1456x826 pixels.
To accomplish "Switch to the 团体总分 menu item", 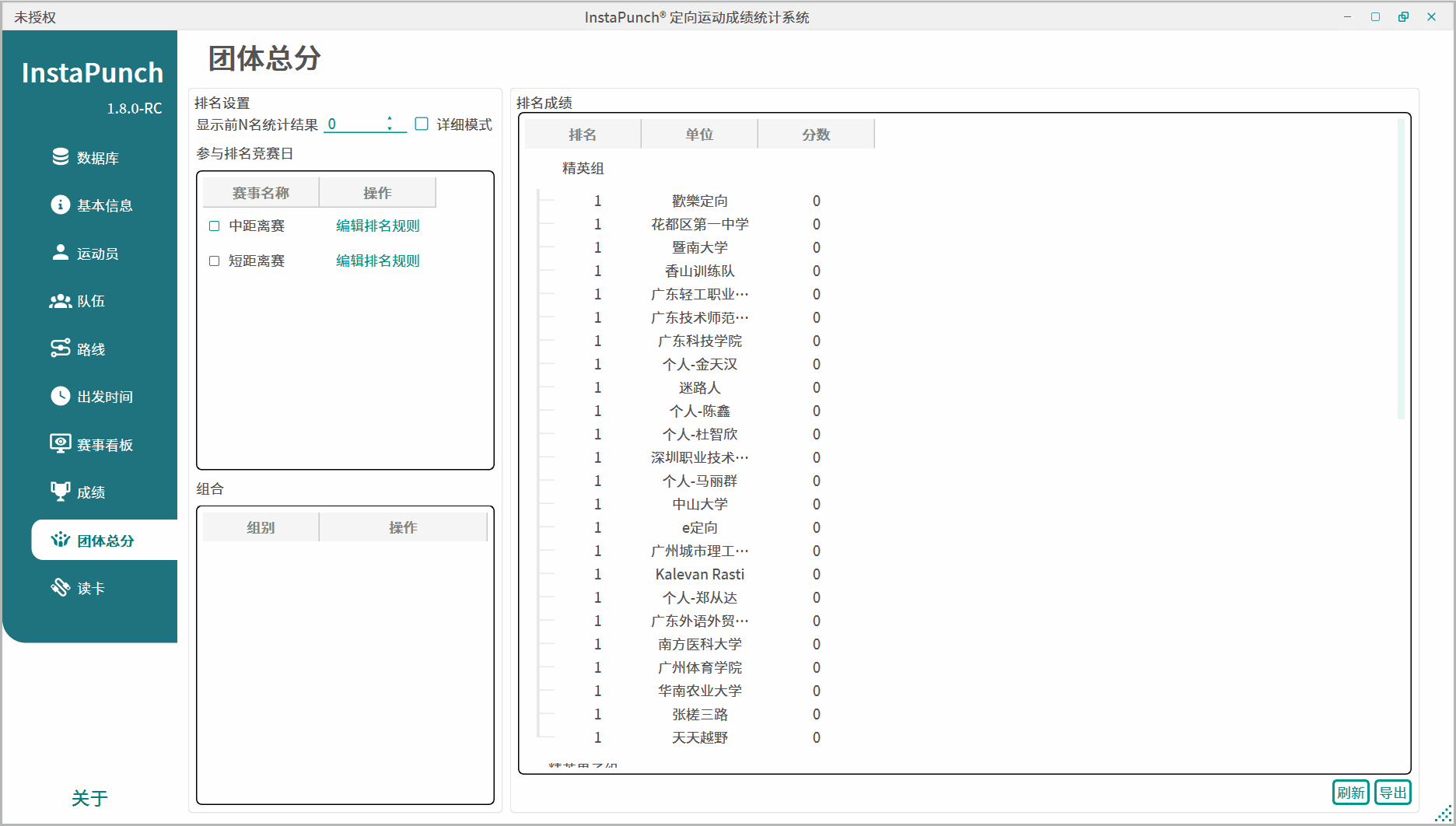I will pyautogui.click(x=105, y=541).
